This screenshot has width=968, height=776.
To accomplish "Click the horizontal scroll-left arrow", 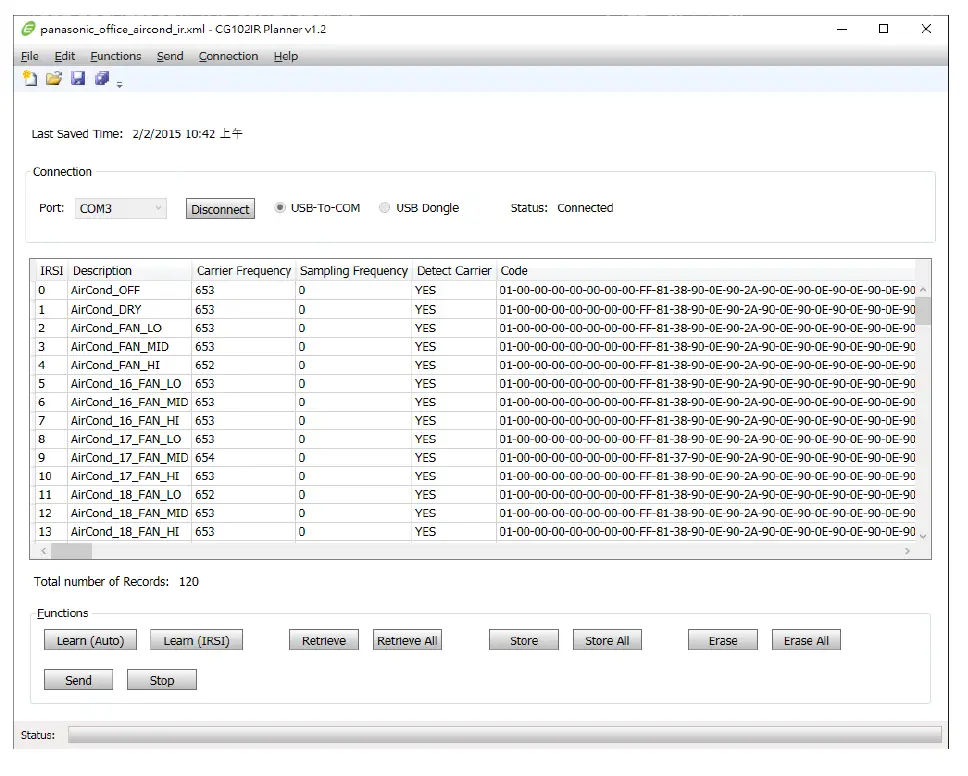I will click(43, 551).
